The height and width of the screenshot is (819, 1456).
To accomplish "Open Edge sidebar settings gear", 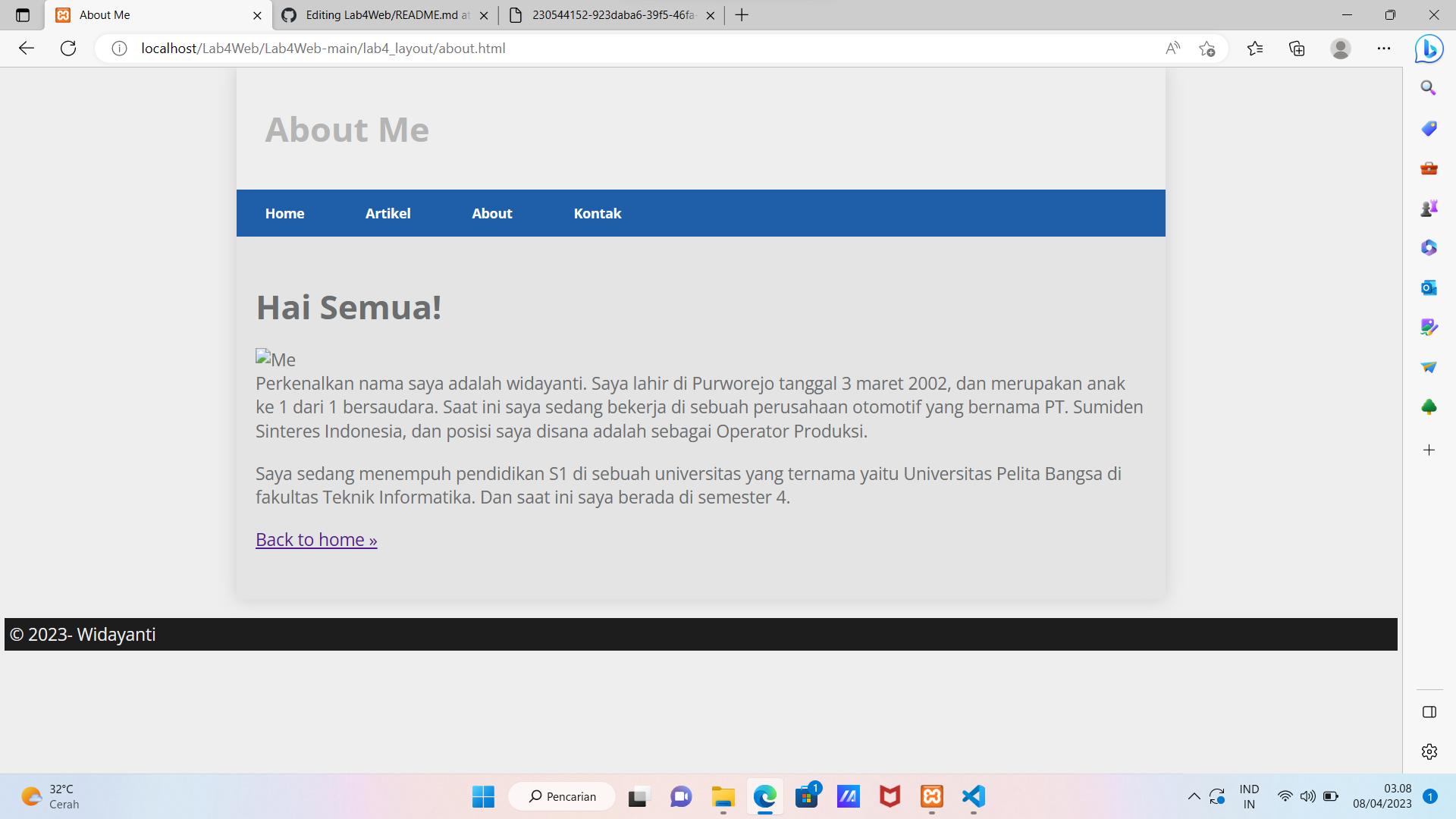I will tap(1429, 752).
